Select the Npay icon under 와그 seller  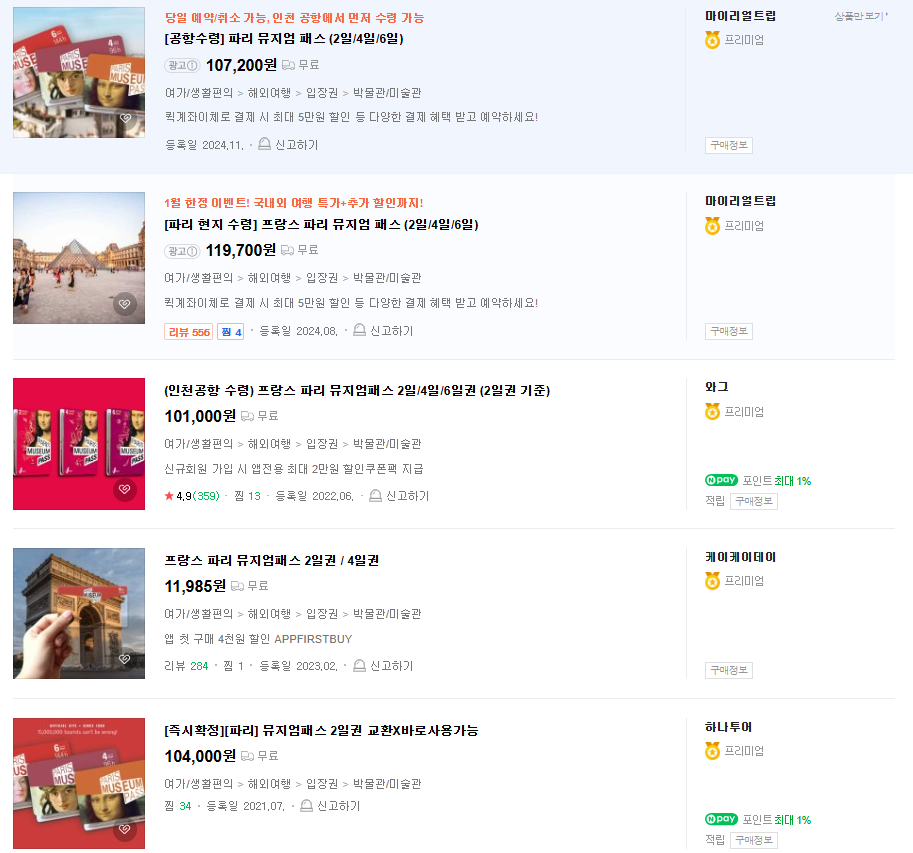722,480
